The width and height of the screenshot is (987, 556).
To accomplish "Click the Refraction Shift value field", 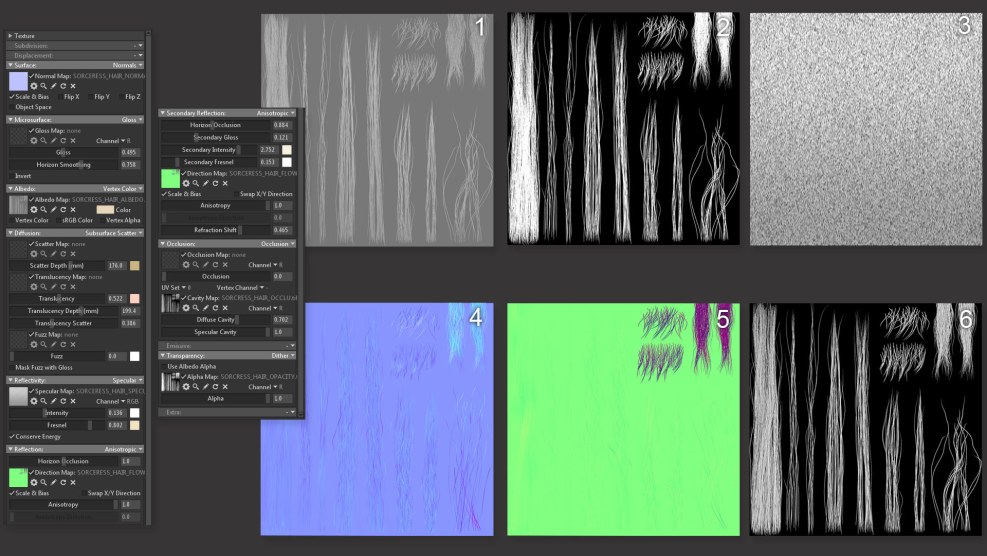I will 281,230.
